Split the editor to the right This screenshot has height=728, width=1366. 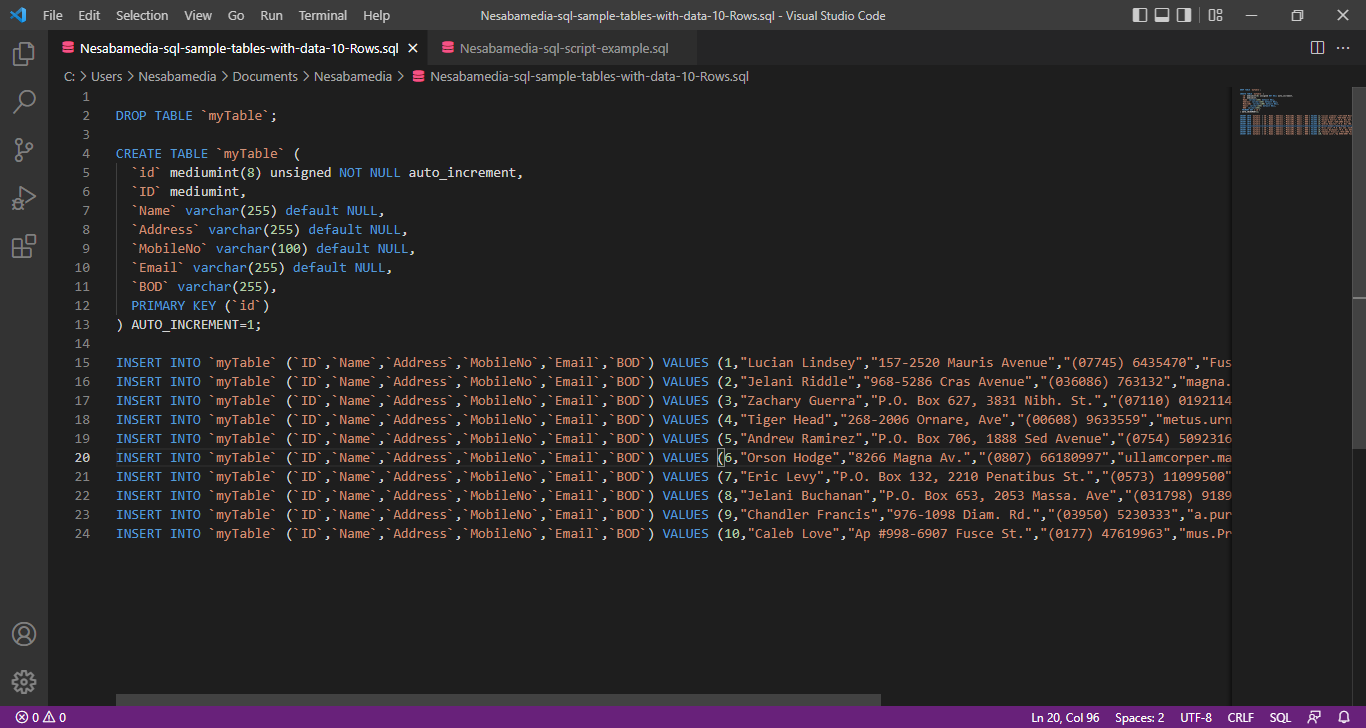point(1317,48)
